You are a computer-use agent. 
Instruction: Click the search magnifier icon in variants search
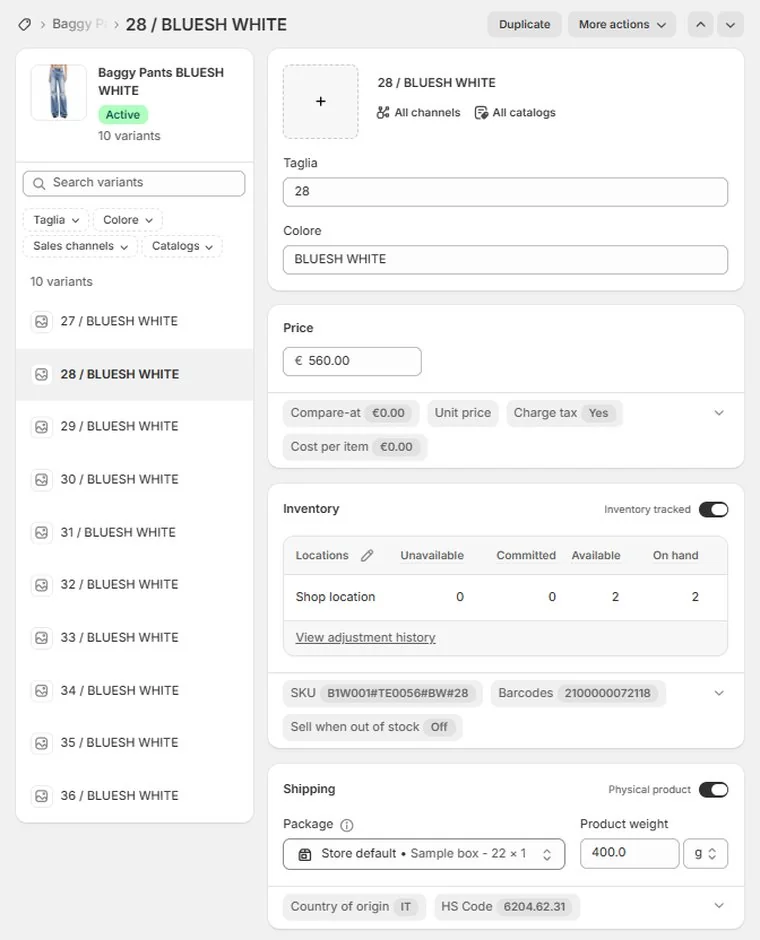click(x=39, y=183)
